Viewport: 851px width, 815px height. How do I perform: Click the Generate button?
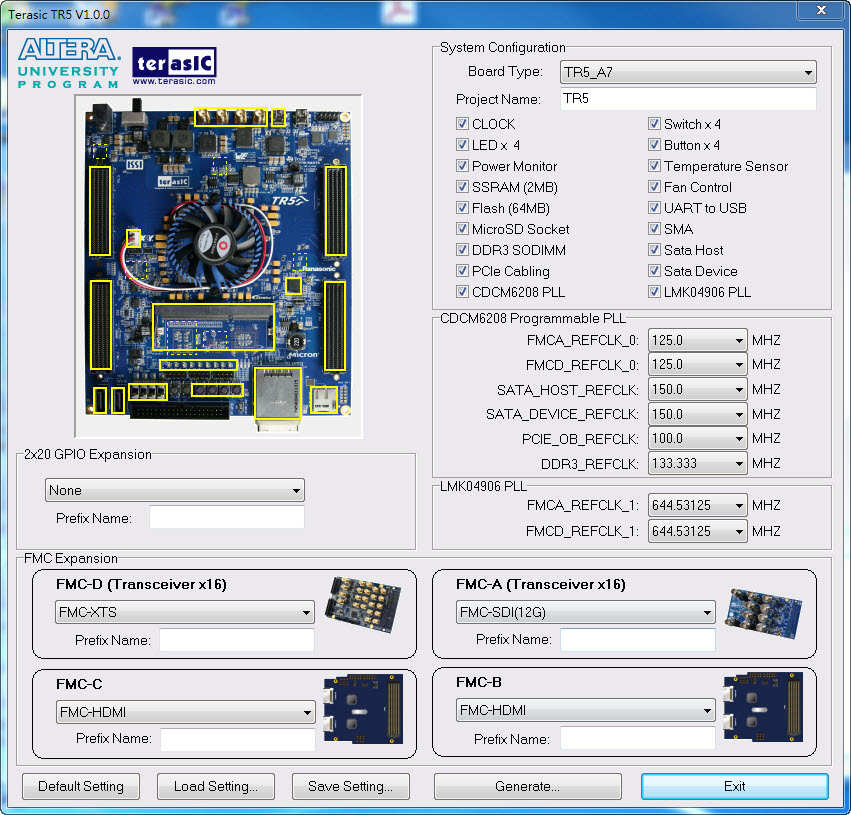click(527, 786)
